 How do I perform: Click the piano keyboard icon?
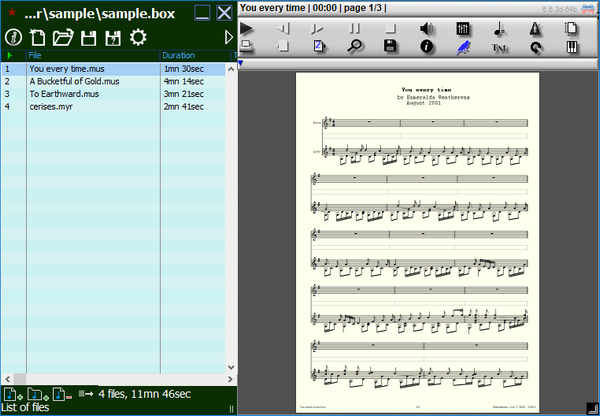pos(571,46)
